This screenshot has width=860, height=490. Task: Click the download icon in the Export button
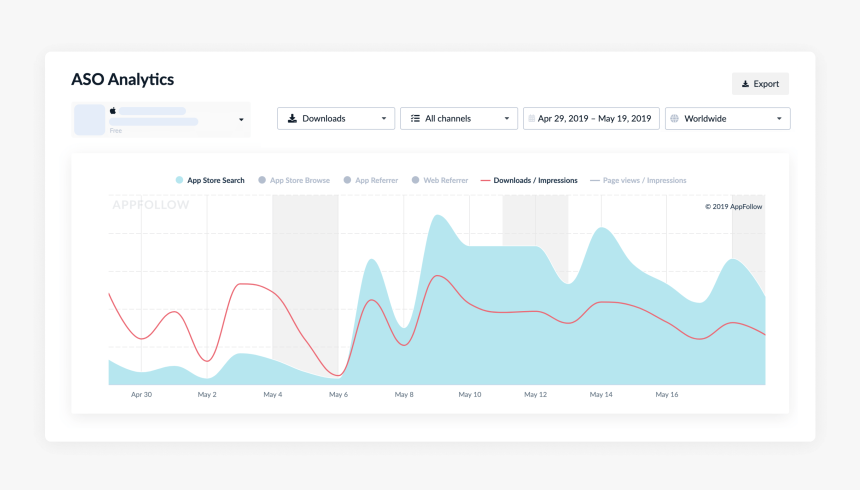tap(745, 84)
